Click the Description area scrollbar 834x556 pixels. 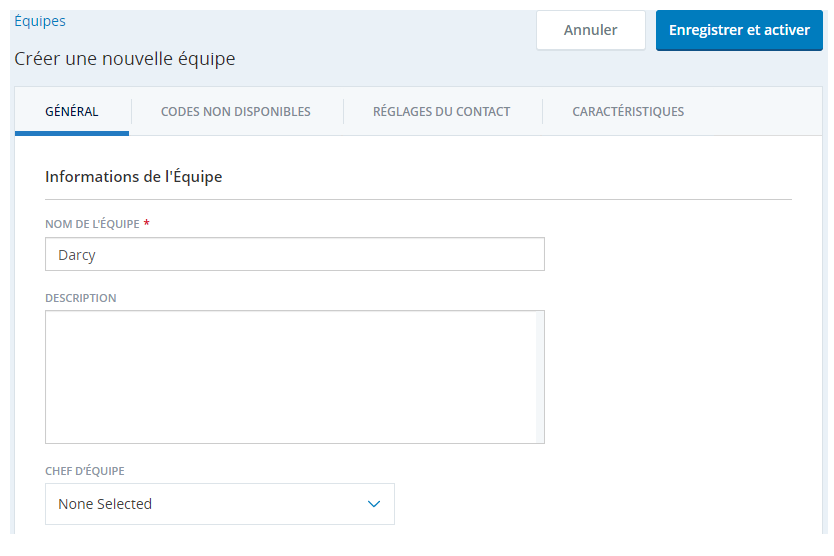tap(540, 377)
